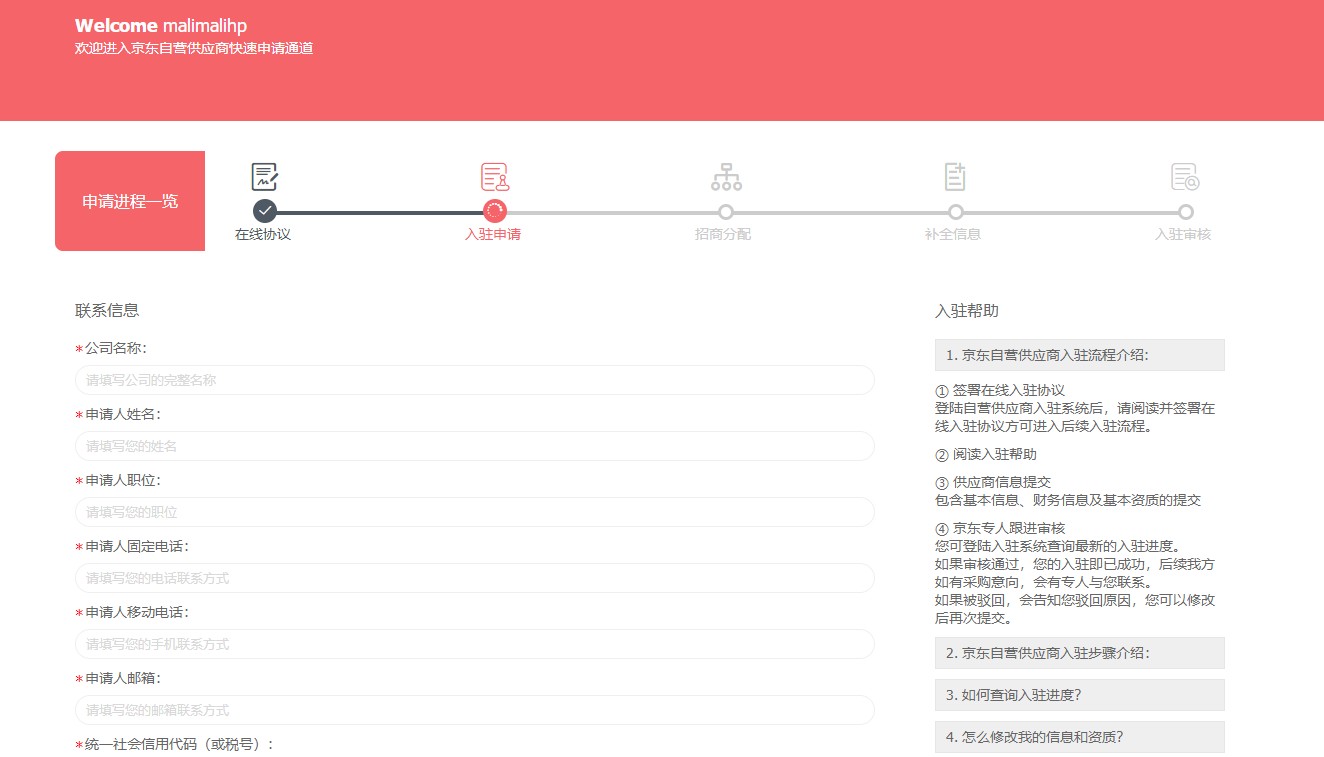Select the 入驻申请 step label
The image size is (1324, 757).
(493, 235)
